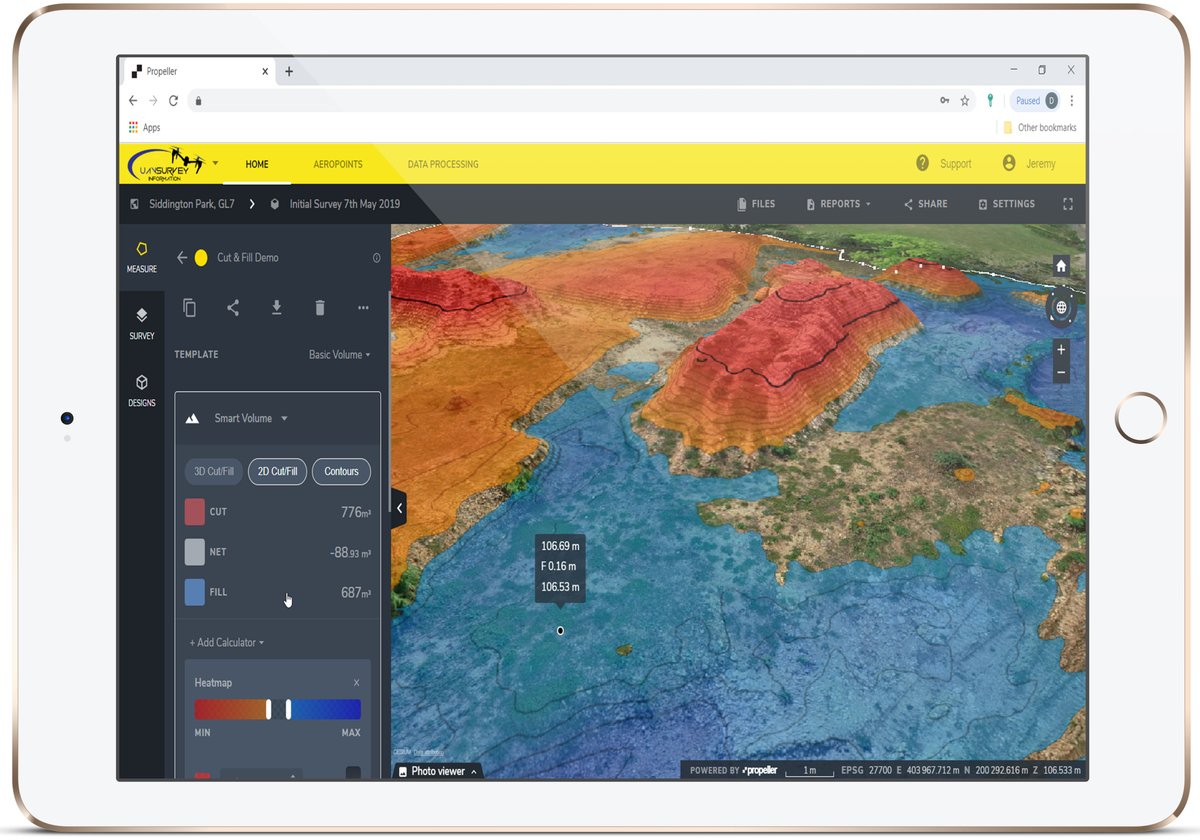Open Chrome three-dot menu

point(1072,101)
